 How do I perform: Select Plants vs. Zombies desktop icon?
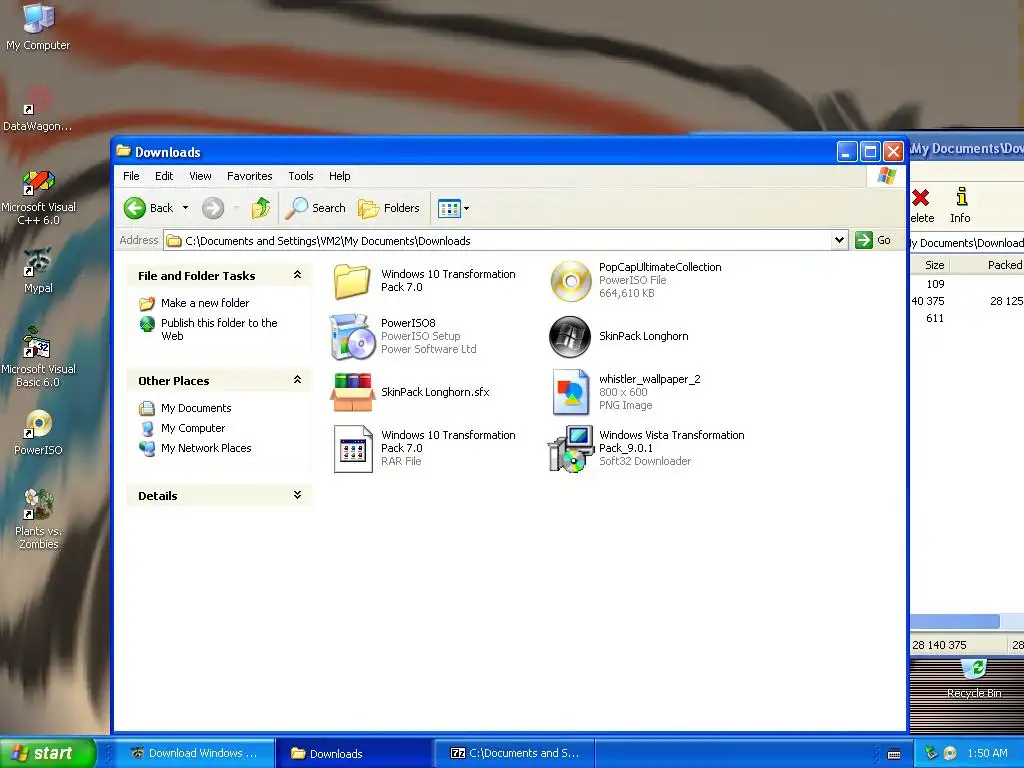[38, 519]
